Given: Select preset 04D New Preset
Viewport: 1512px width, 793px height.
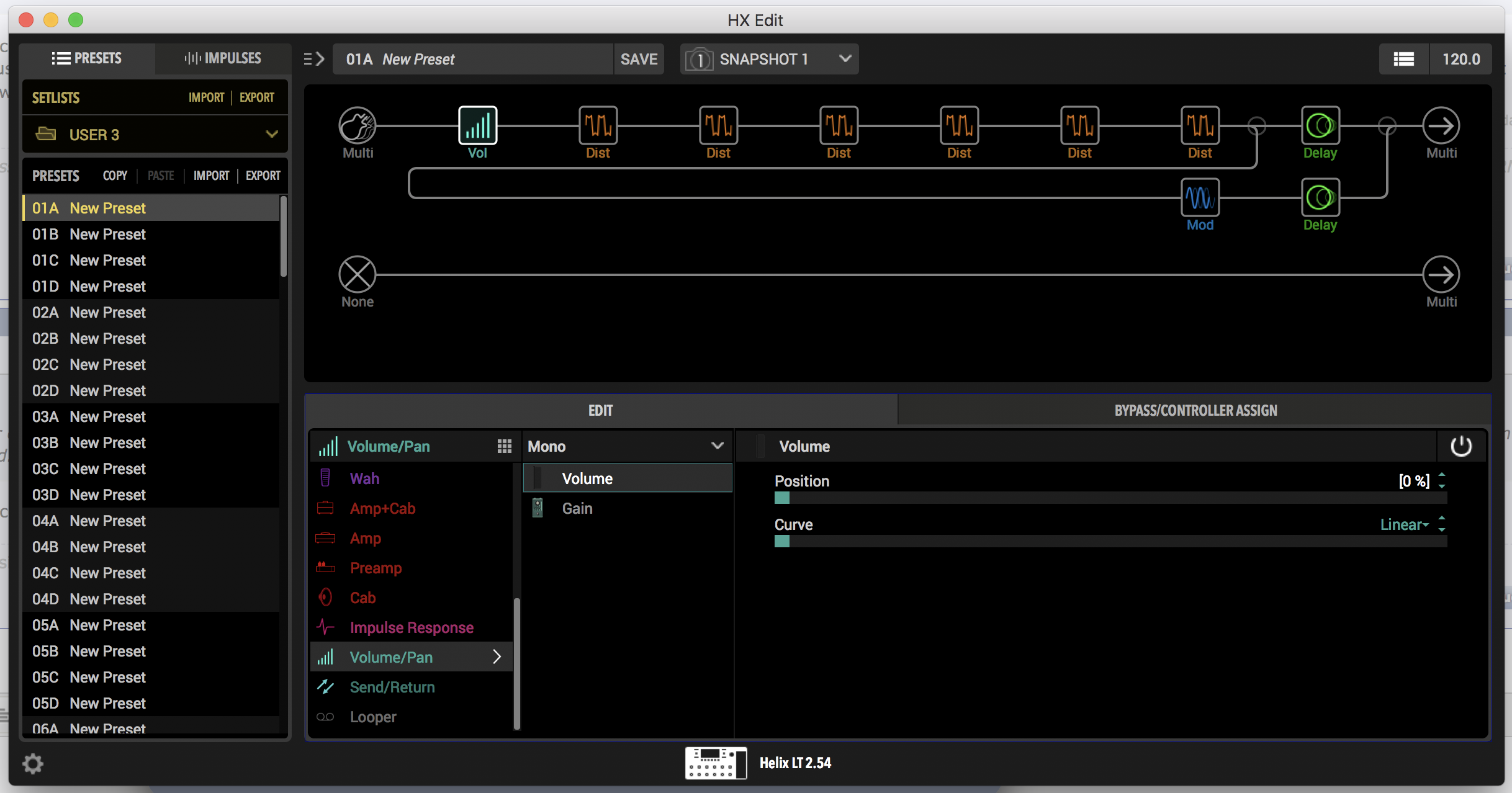Looking at the screenshot, I should (151, 599).
